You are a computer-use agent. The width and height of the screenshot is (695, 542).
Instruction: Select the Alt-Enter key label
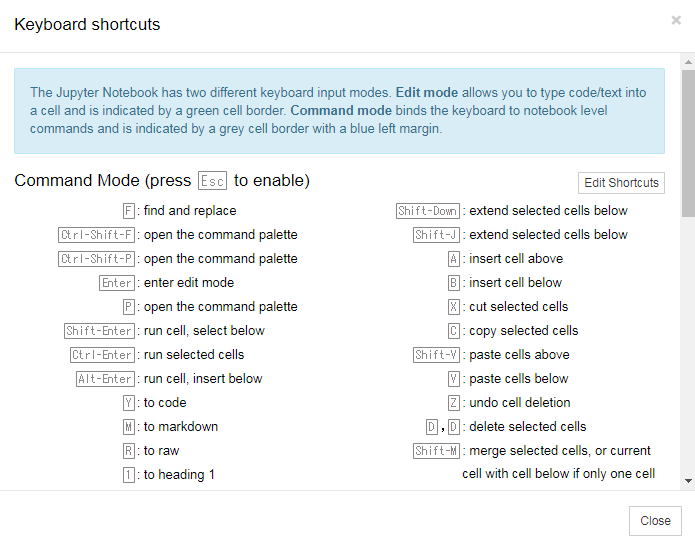105,379
